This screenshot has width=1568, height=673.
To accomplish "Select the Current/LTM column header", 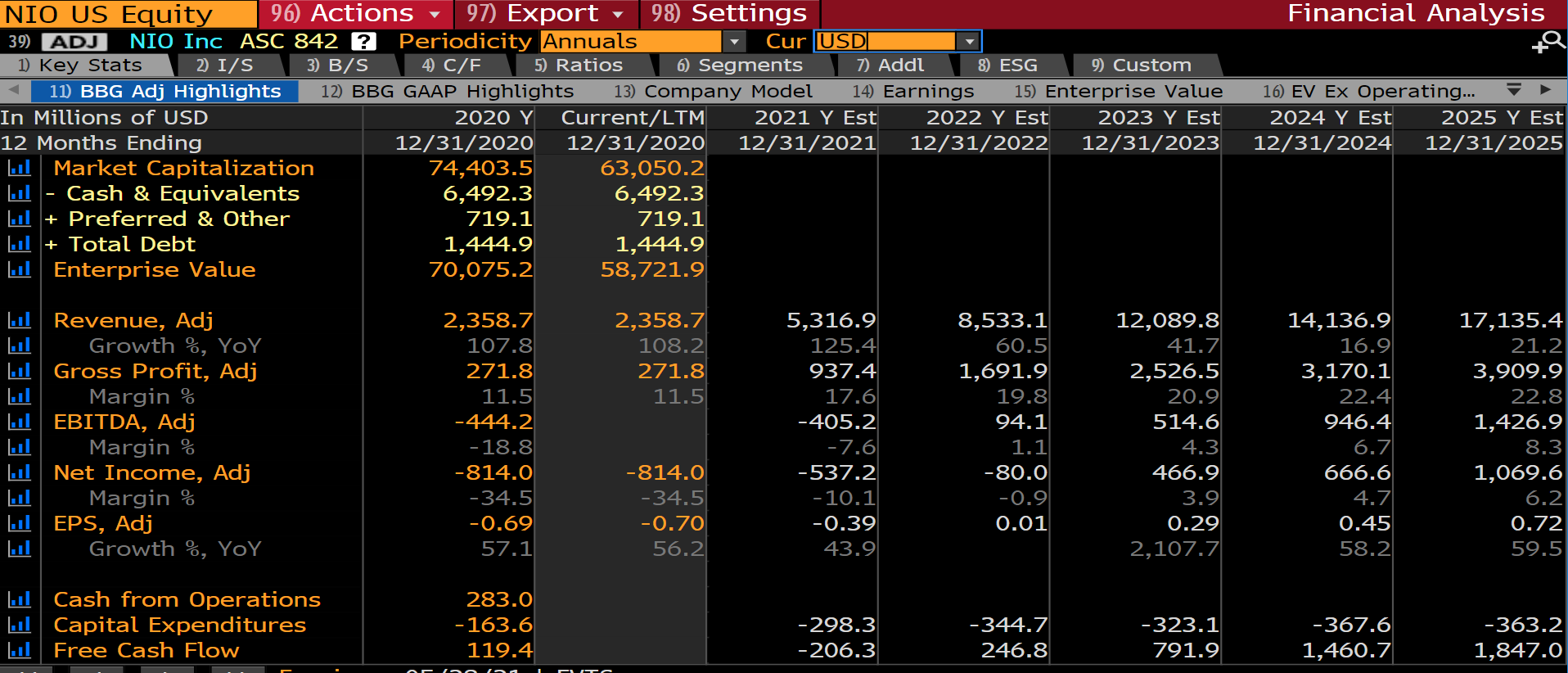I will (x=633, y=117).
